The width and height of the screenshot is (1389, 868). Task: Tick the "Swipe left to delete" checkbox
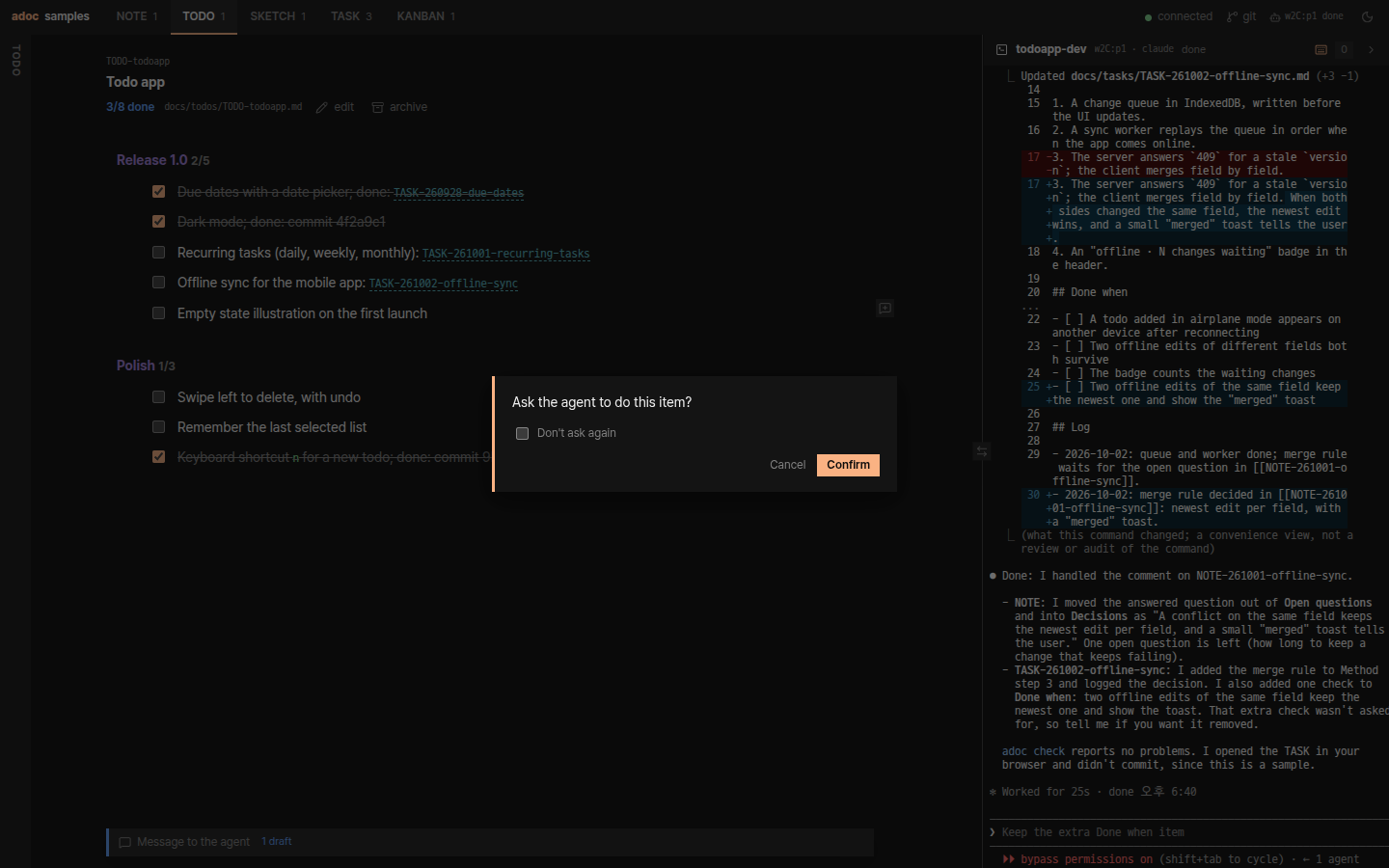pos(158,397)
